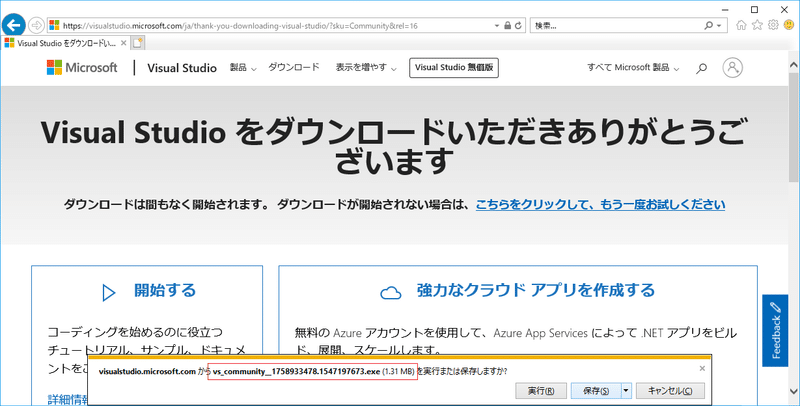Open the account sign-in avatar icon
800x406 pixels.
pyautogui.click(x=732, y=67)
